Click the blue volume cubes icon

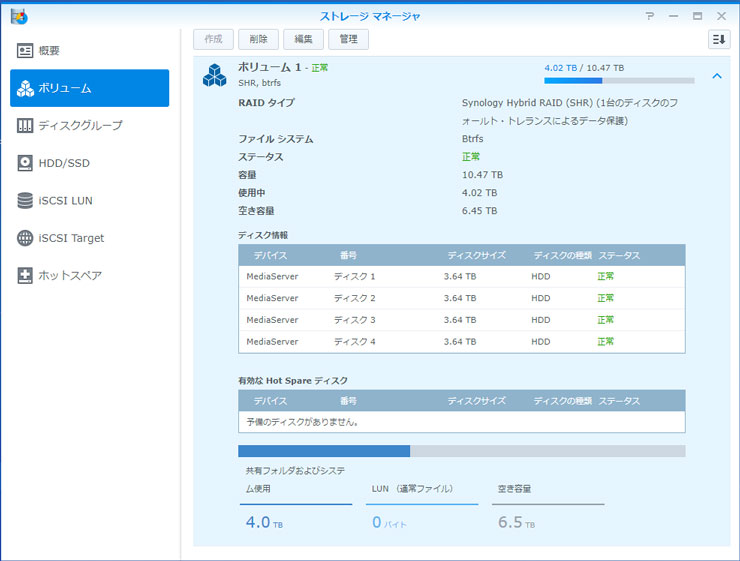(214, 75)
